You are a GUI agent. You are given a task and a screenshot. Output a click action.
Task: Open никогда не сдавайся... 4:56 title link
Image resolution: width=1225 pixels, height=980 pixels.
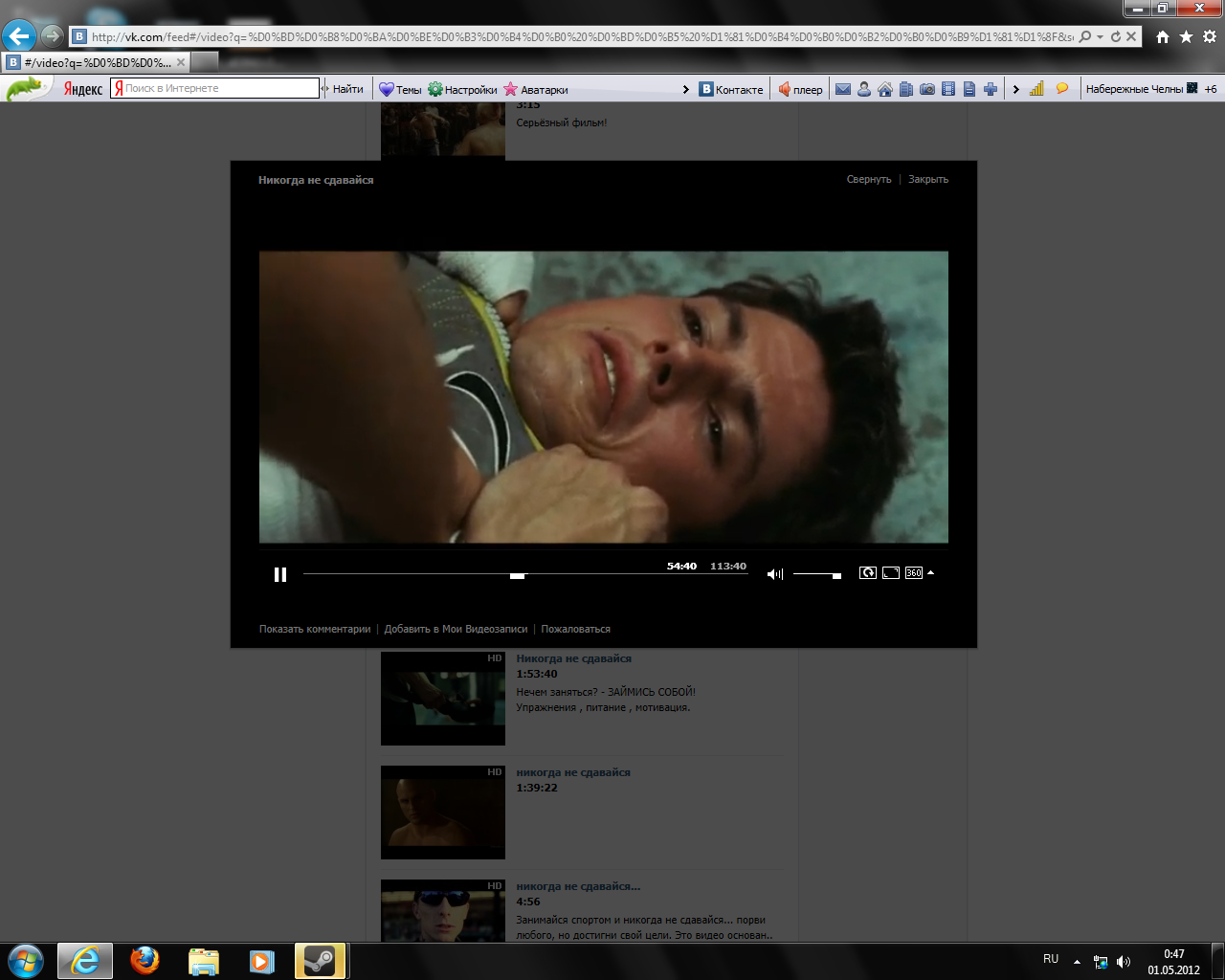pos(578,886)
